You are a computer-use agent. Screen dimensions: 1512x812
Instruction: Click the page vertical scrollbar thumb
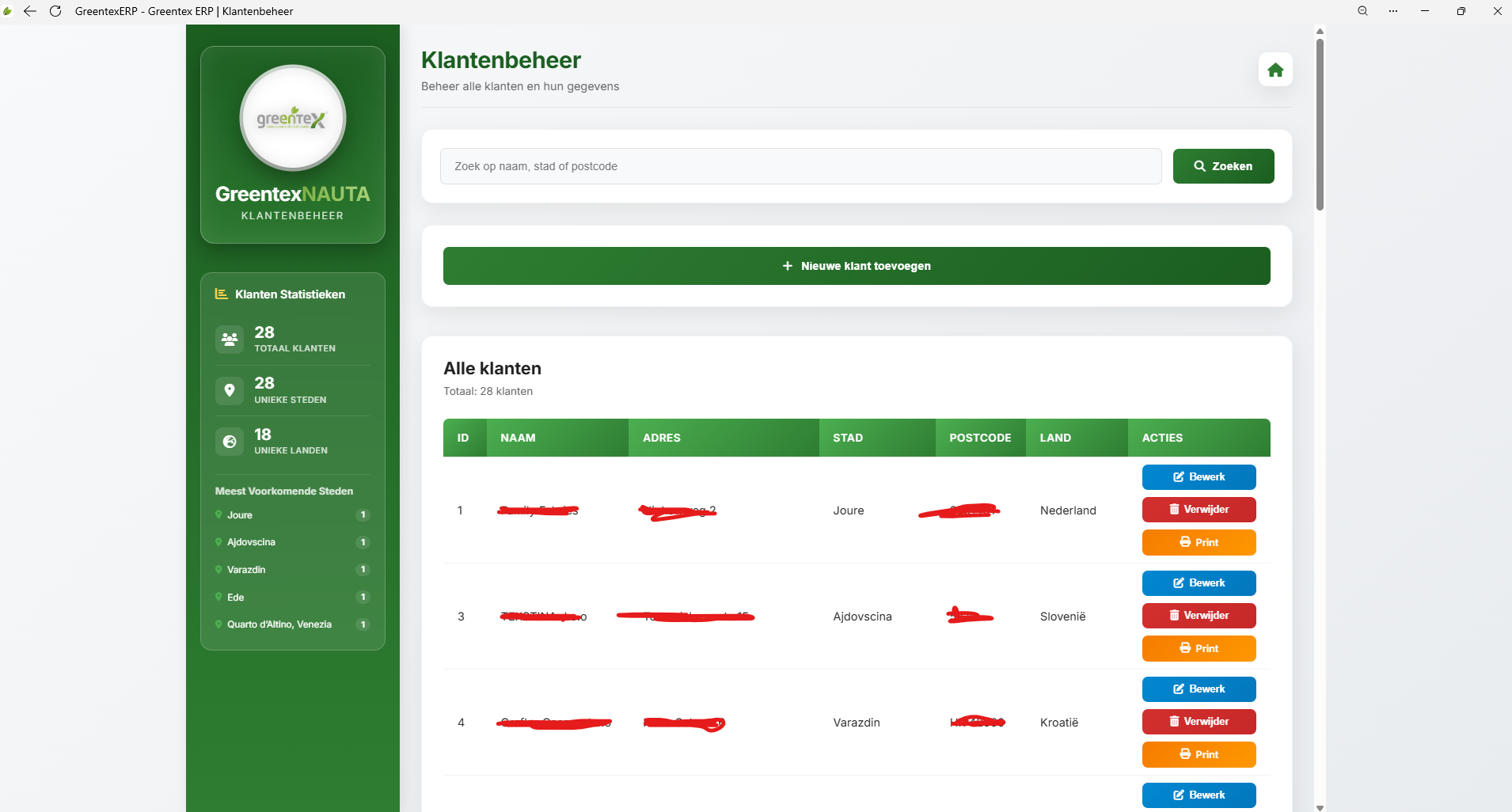click(1320, 124)
